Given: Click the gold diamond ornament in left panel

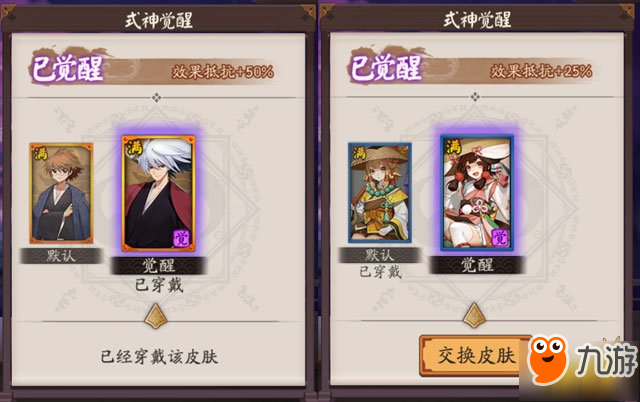Looking at the screenshot, I should coord(156,316).
